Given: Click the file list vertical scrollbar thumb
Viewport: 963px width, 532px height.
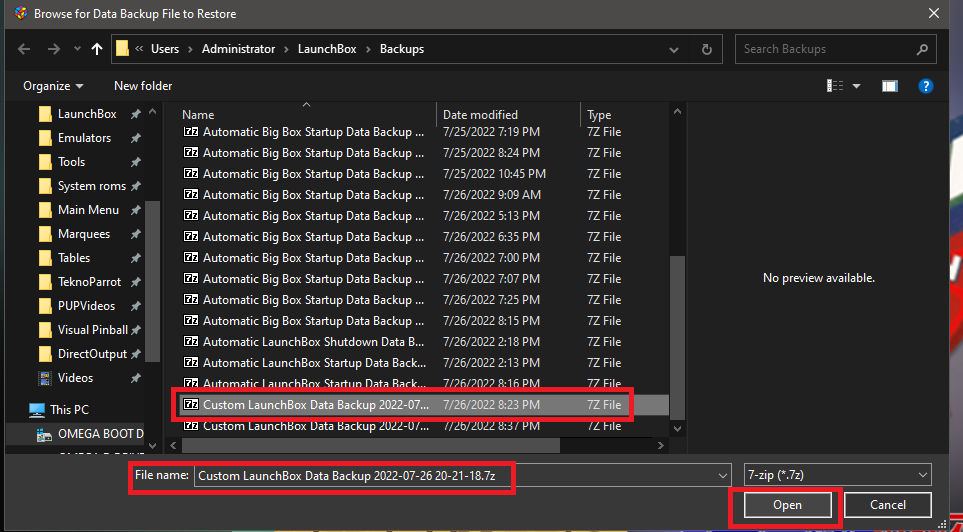Looking at the screenshot, I should (677, 337).
